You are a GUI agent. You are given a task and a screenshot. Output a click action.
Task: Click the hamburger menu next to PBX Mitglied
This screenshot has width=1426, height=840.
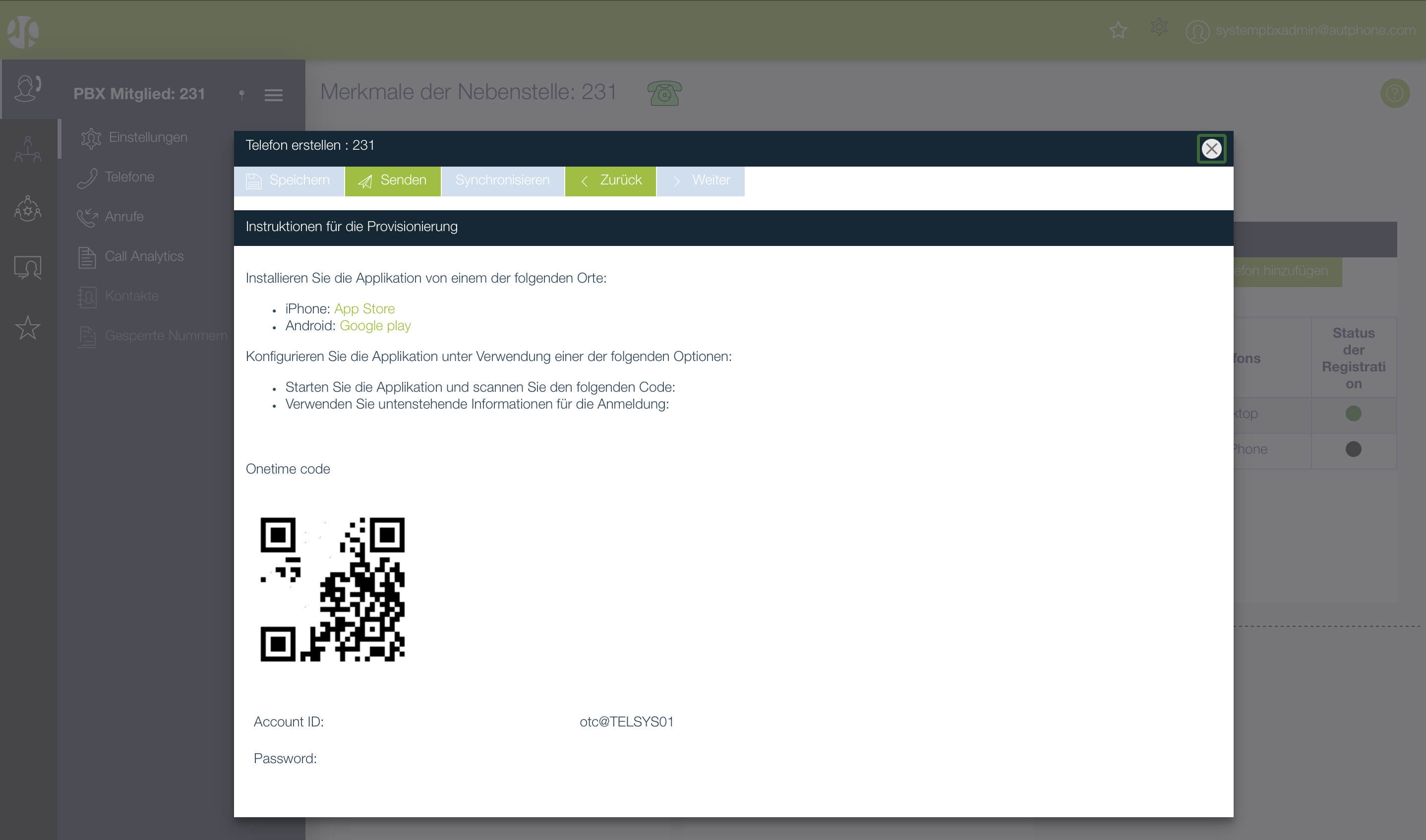coord(273,95)
